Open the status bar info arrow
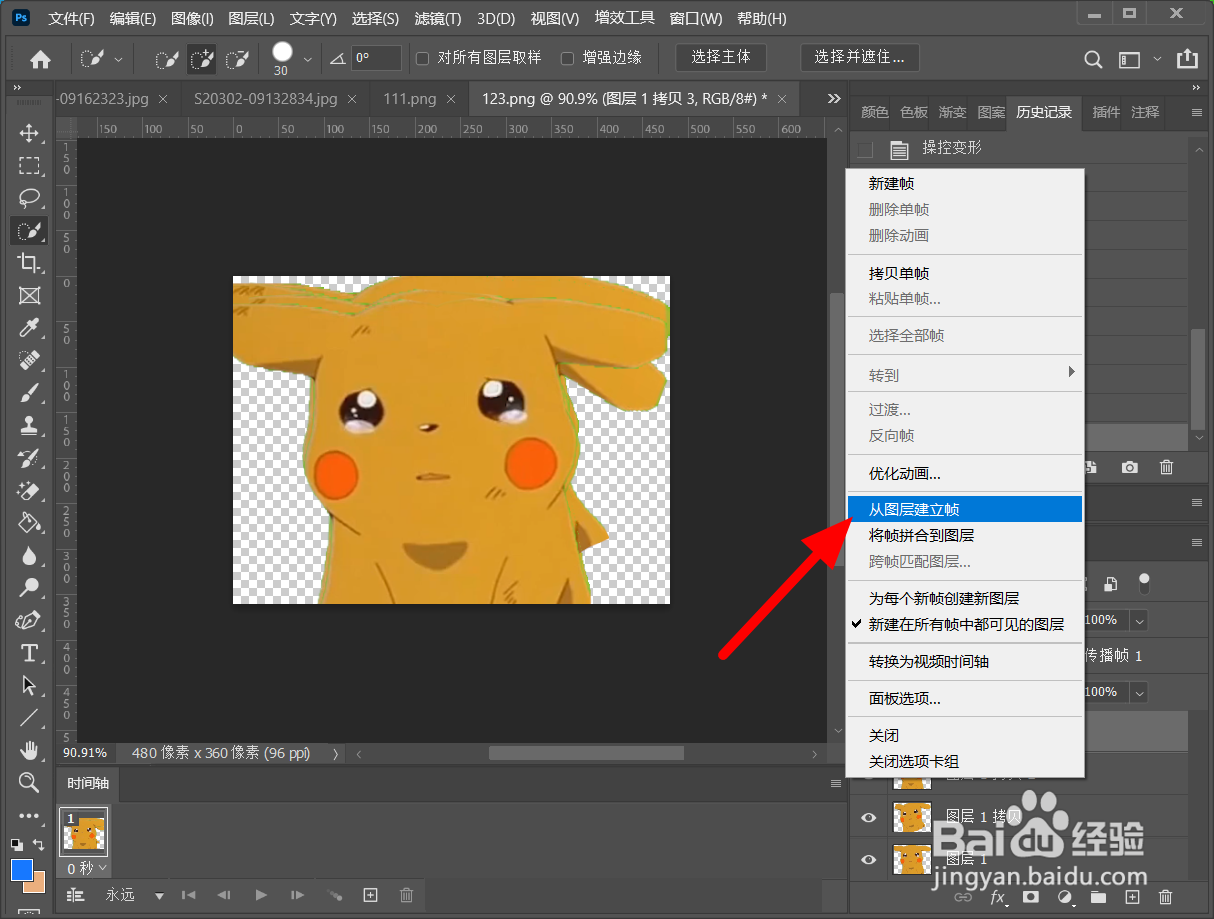This screenshot has width=1214, height=919. (x=335, y=752)
